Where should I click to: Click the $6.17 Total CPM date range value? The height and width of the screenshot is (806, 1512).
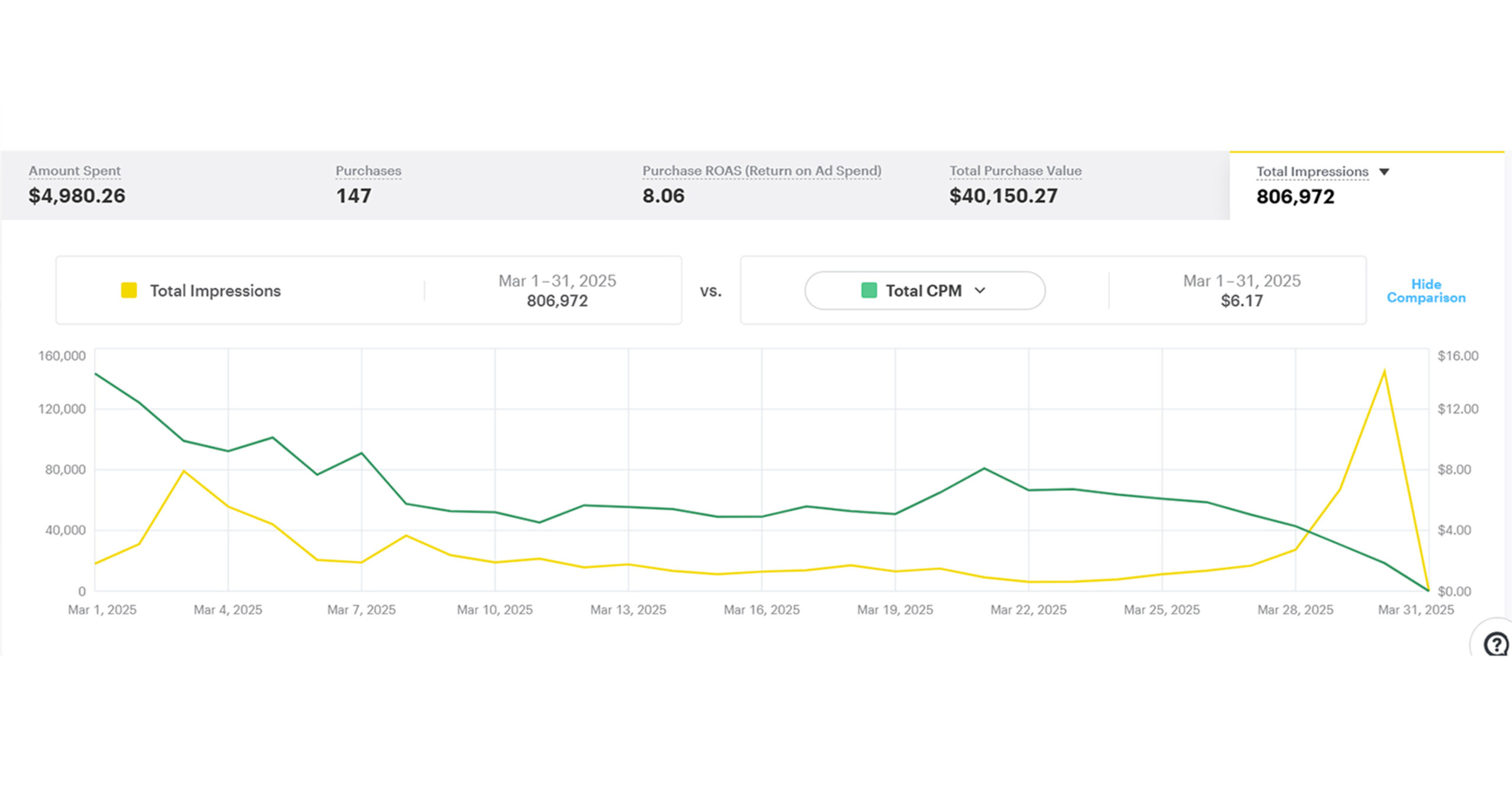[x=1241, y=301]
